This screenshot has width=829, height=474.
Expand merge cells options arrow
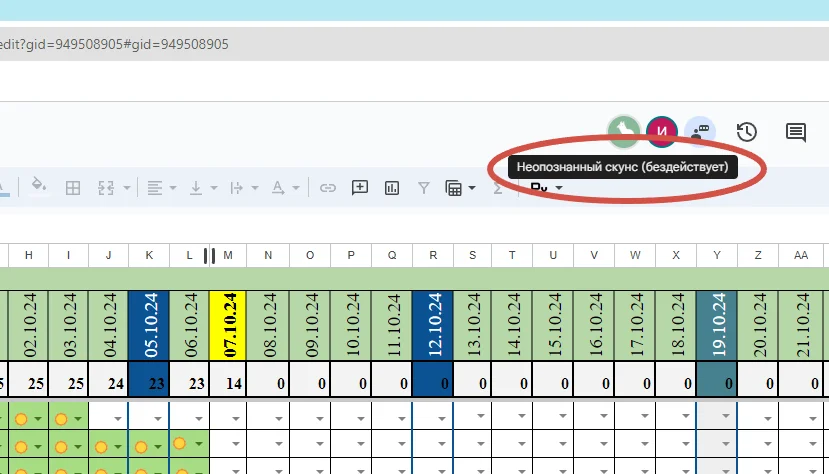coord(127,188)
